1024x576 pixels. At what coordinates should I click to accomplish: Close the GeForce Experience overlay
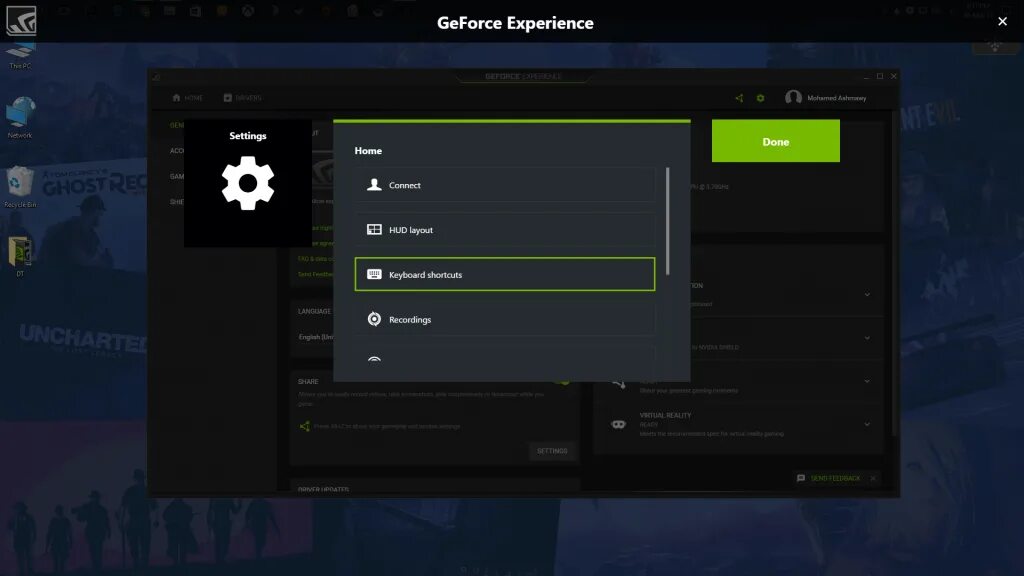point(1002,22)
